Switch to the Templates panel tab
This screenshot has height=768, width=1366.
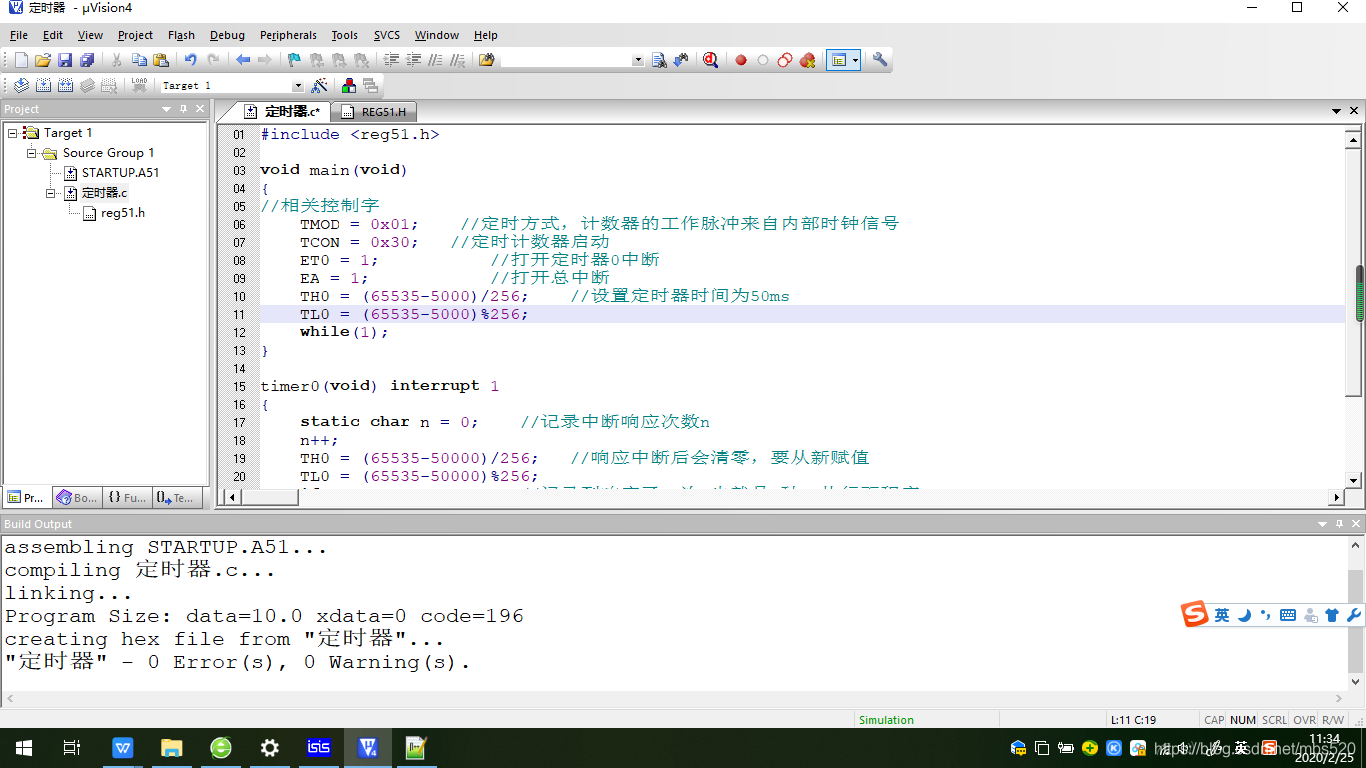point(176,497)
